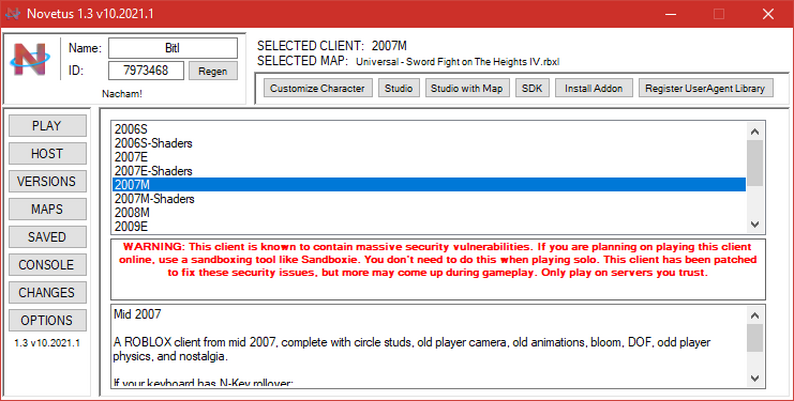Select the 2007E-Shaders client
Screen dimensions: 794x401
pyautogui.click(x=429, y=171)
